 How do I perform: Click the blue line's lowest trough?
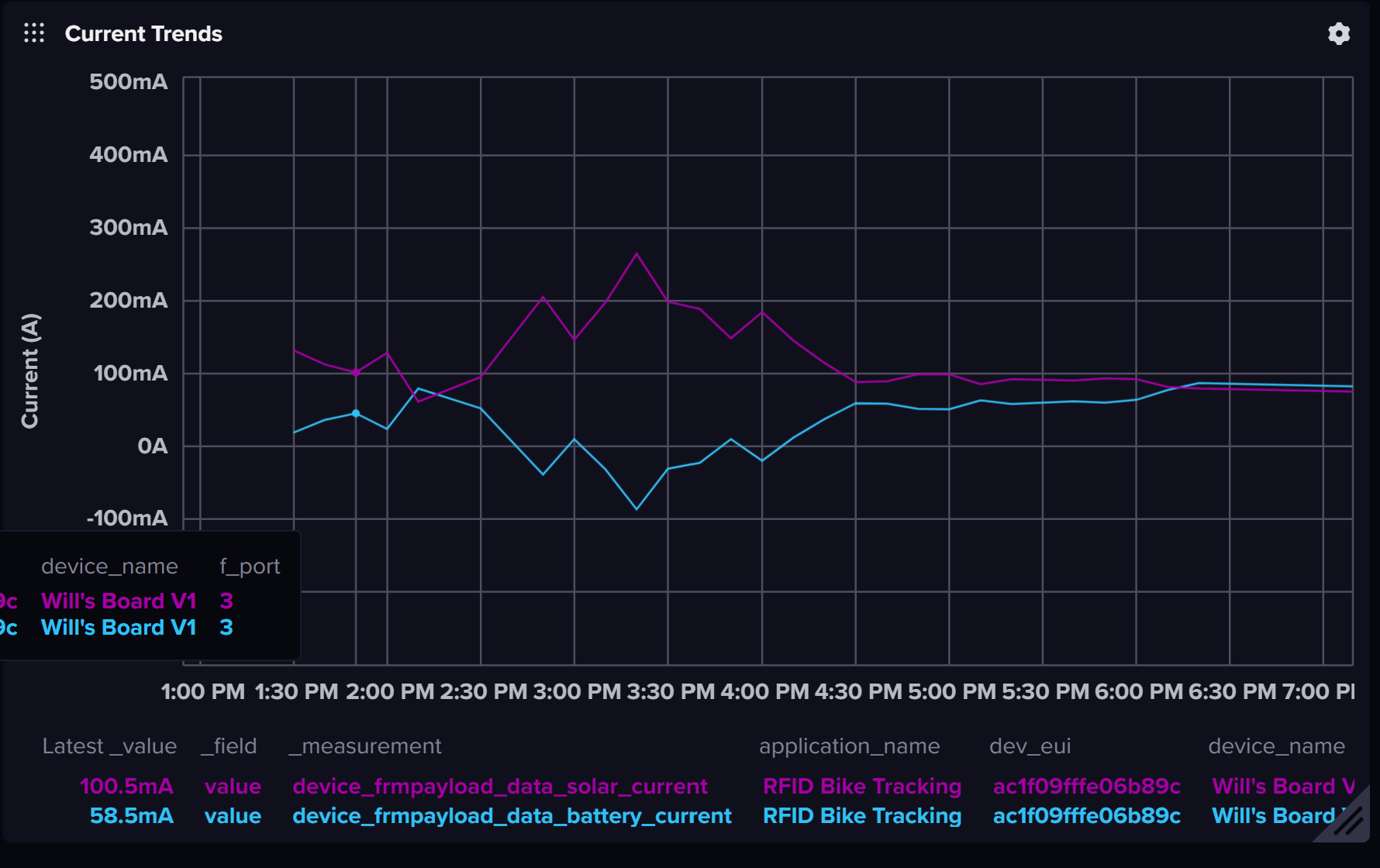coord(637,509)
